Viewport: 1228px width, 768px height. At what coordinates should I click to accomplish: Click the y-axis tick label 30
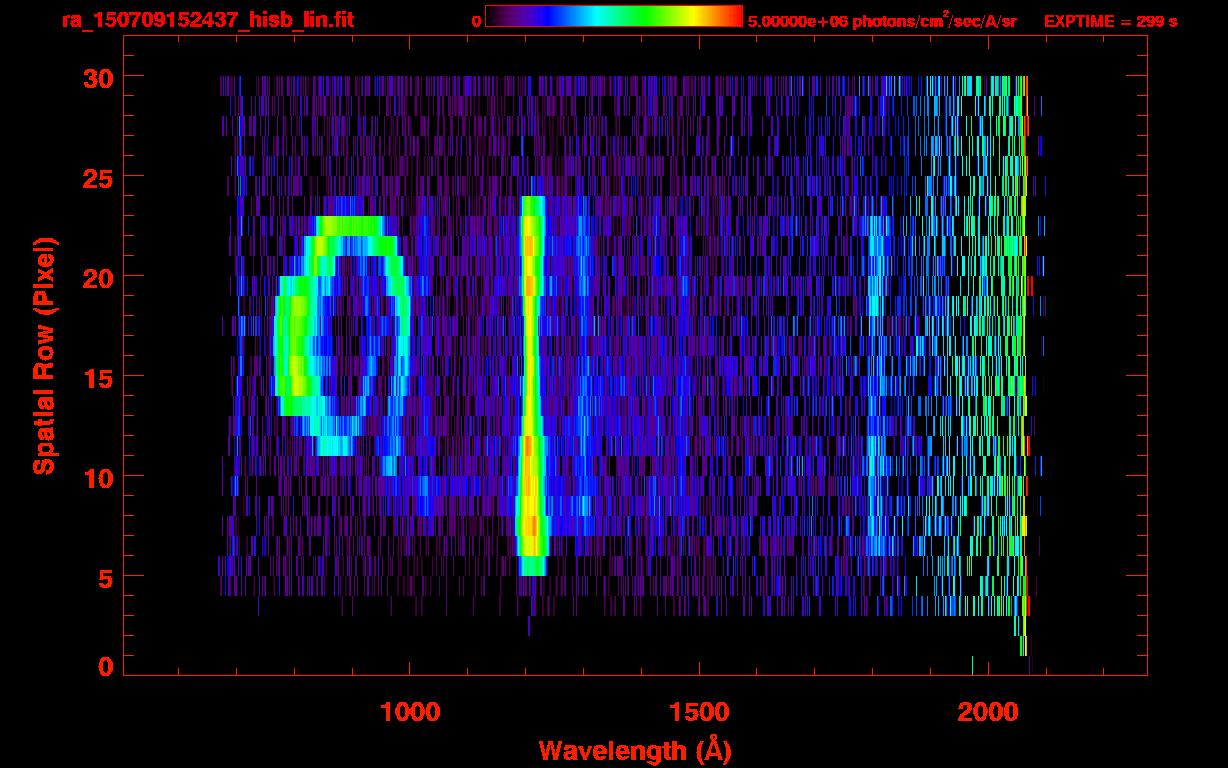[x=97, y=77]
